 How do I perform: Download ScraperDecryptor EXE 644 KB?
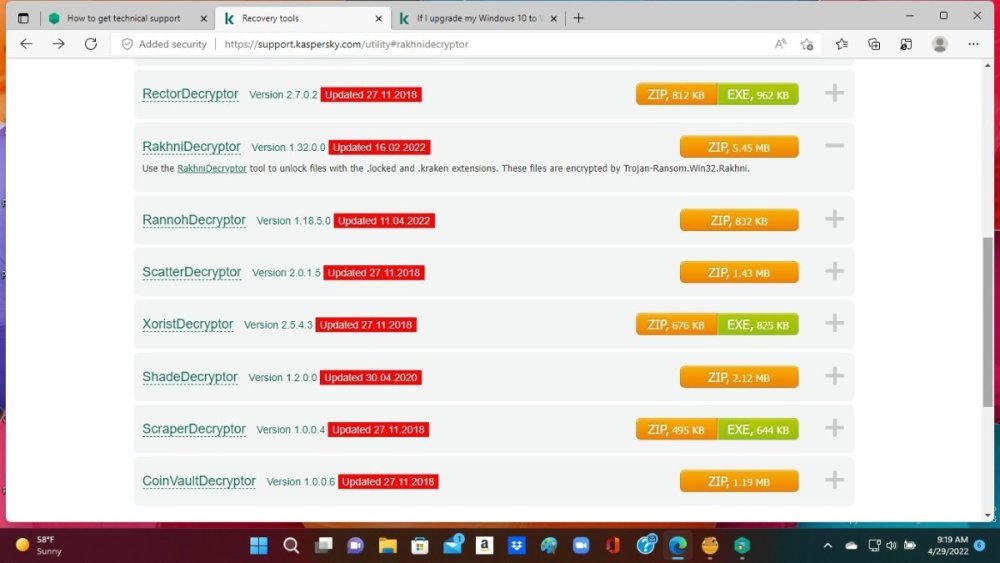758,429
